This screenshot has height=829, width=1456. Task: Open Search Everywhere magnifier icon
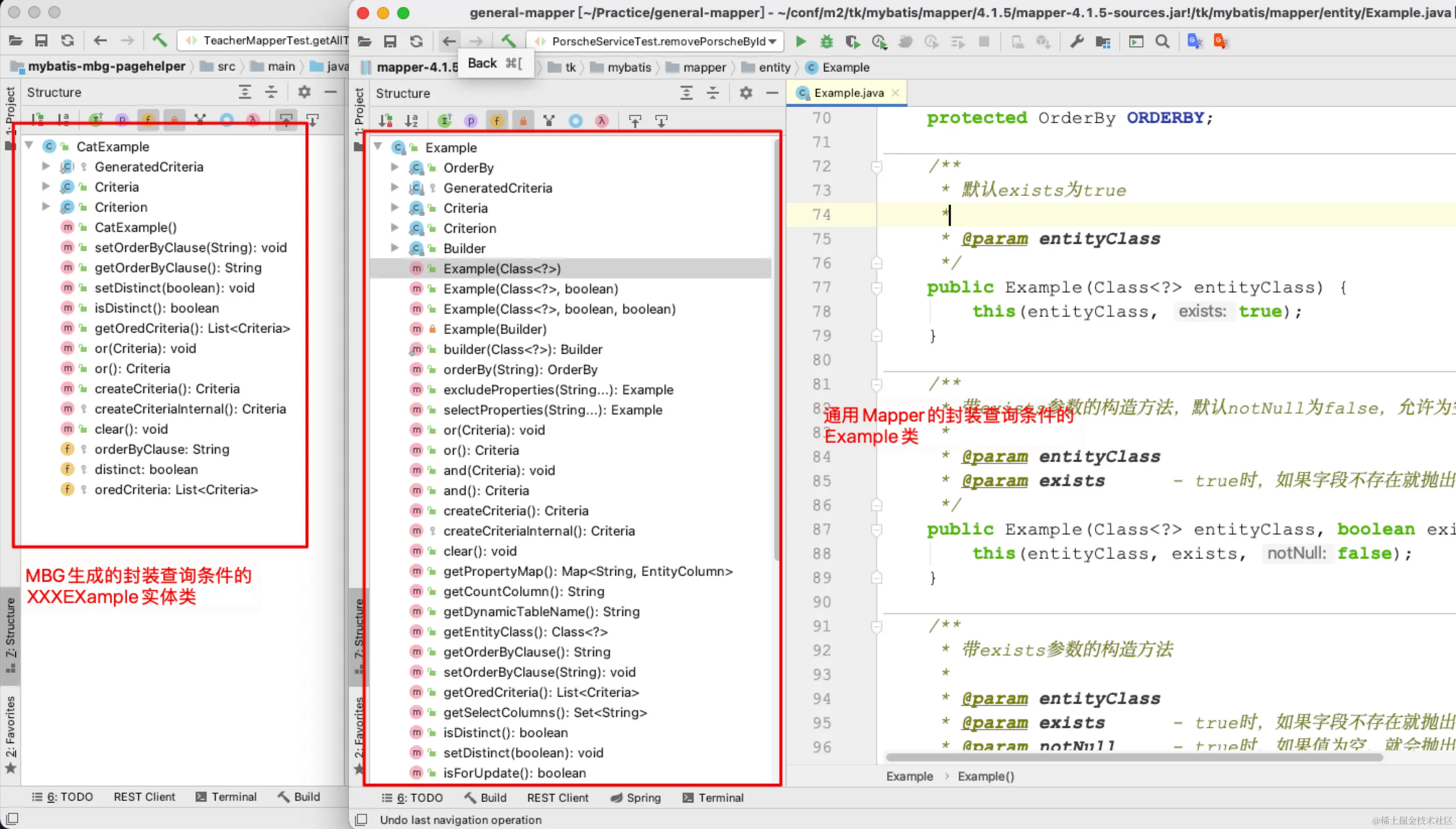point(1162,41)
